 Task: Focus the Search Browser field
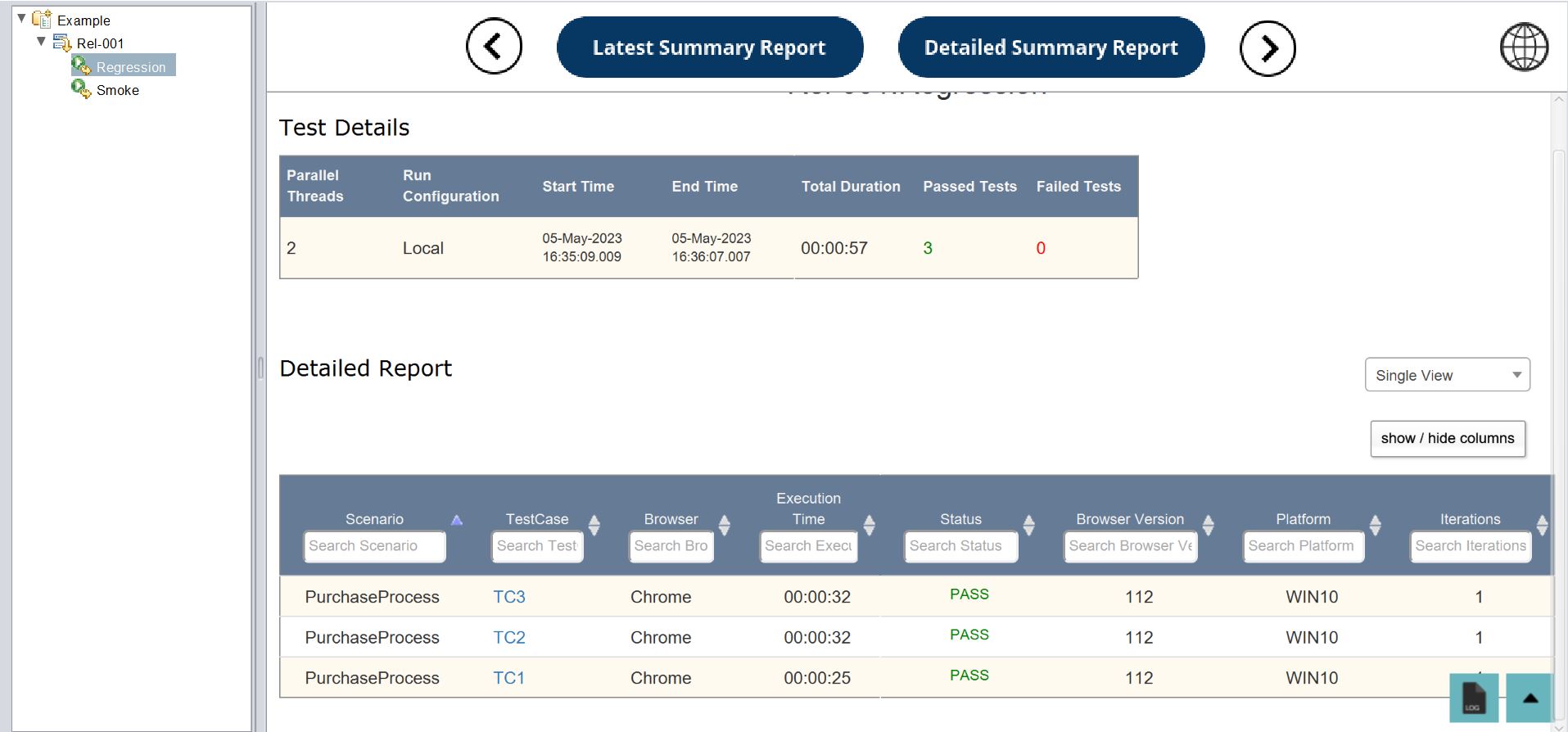pyautogui.click(x=671, y=546)
